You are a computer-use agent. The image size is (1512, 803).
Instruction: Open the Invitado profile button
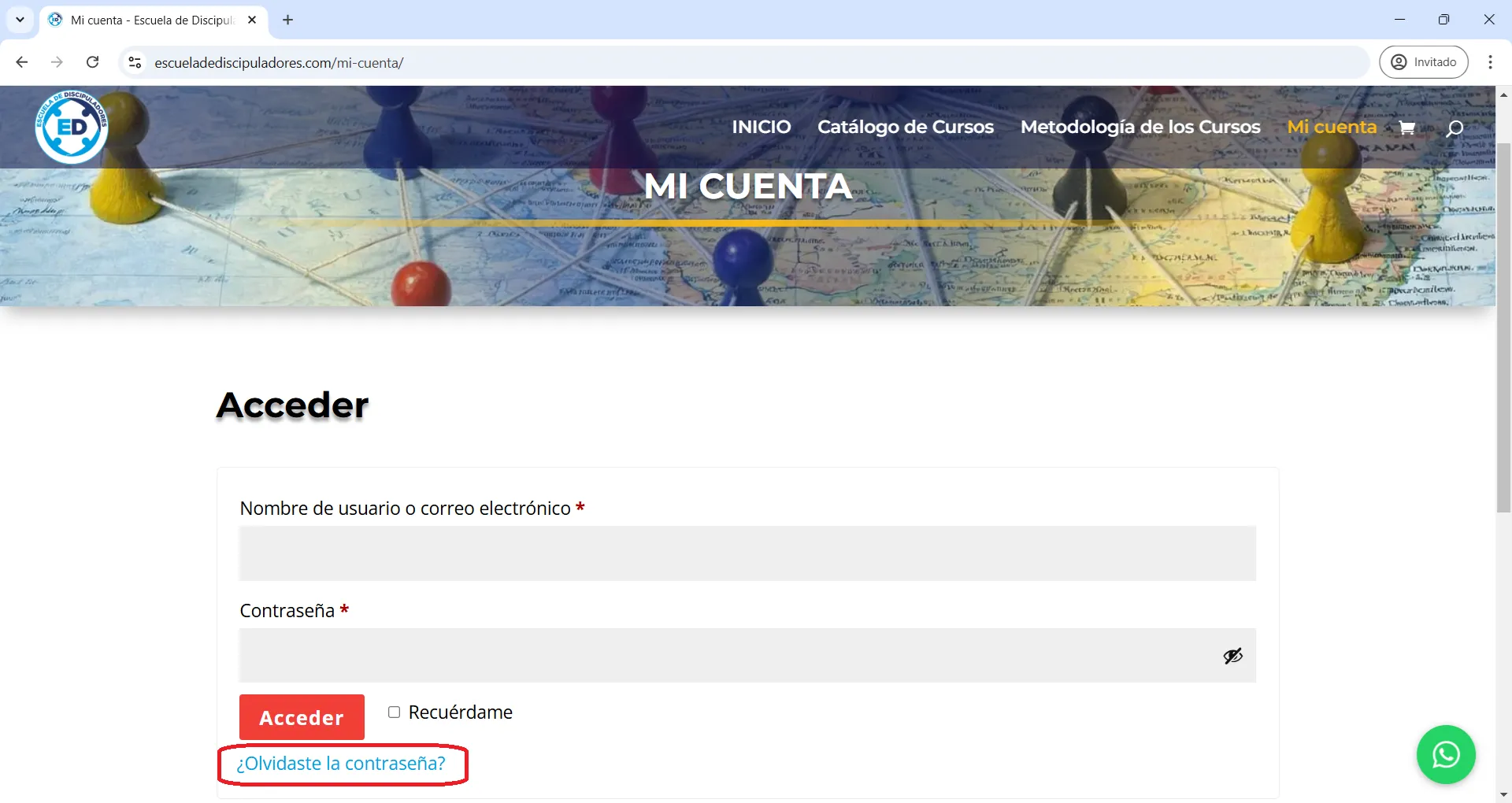tap(1423, 62)
